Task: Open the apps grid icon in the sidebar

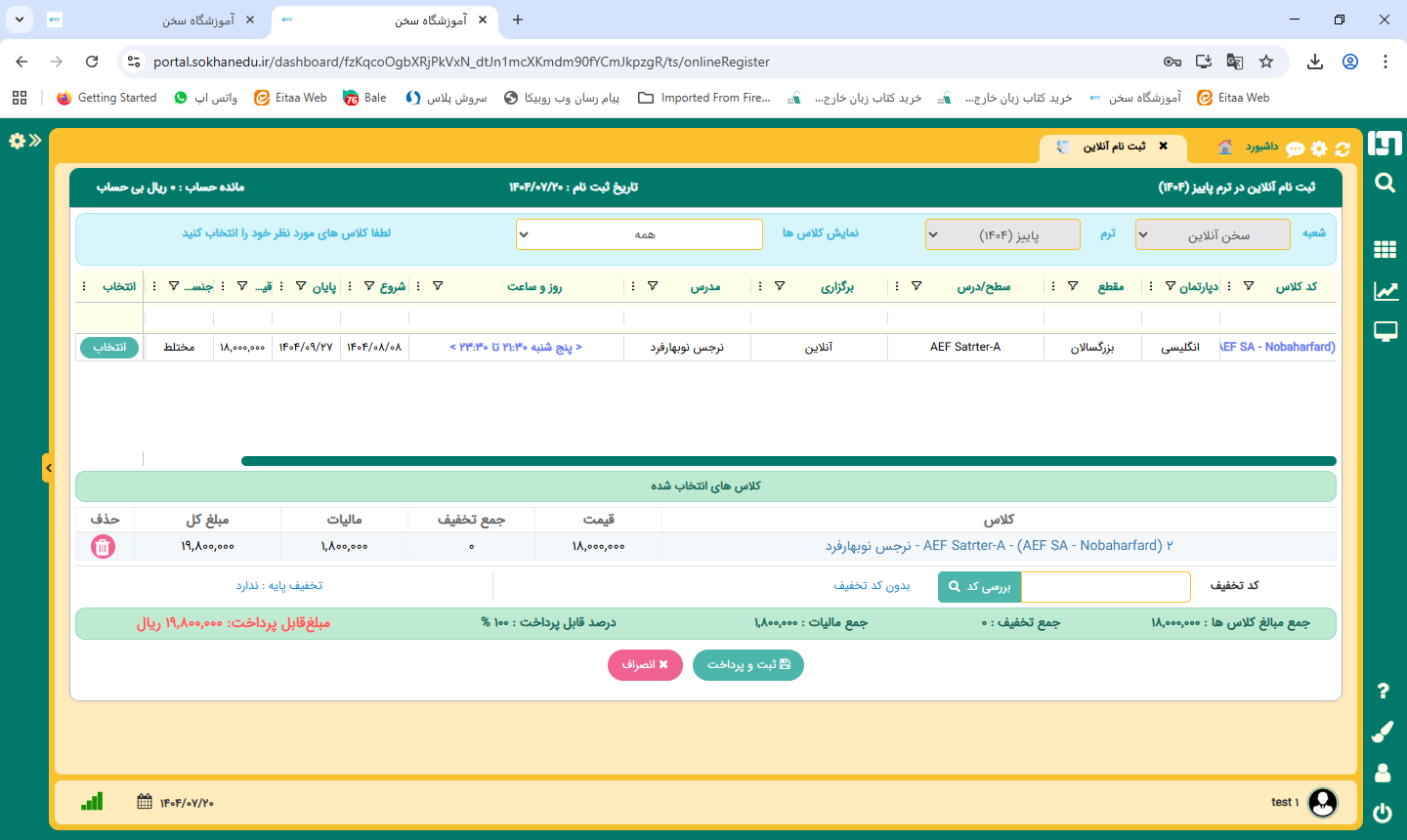Action: click(x=1384, y=250)
